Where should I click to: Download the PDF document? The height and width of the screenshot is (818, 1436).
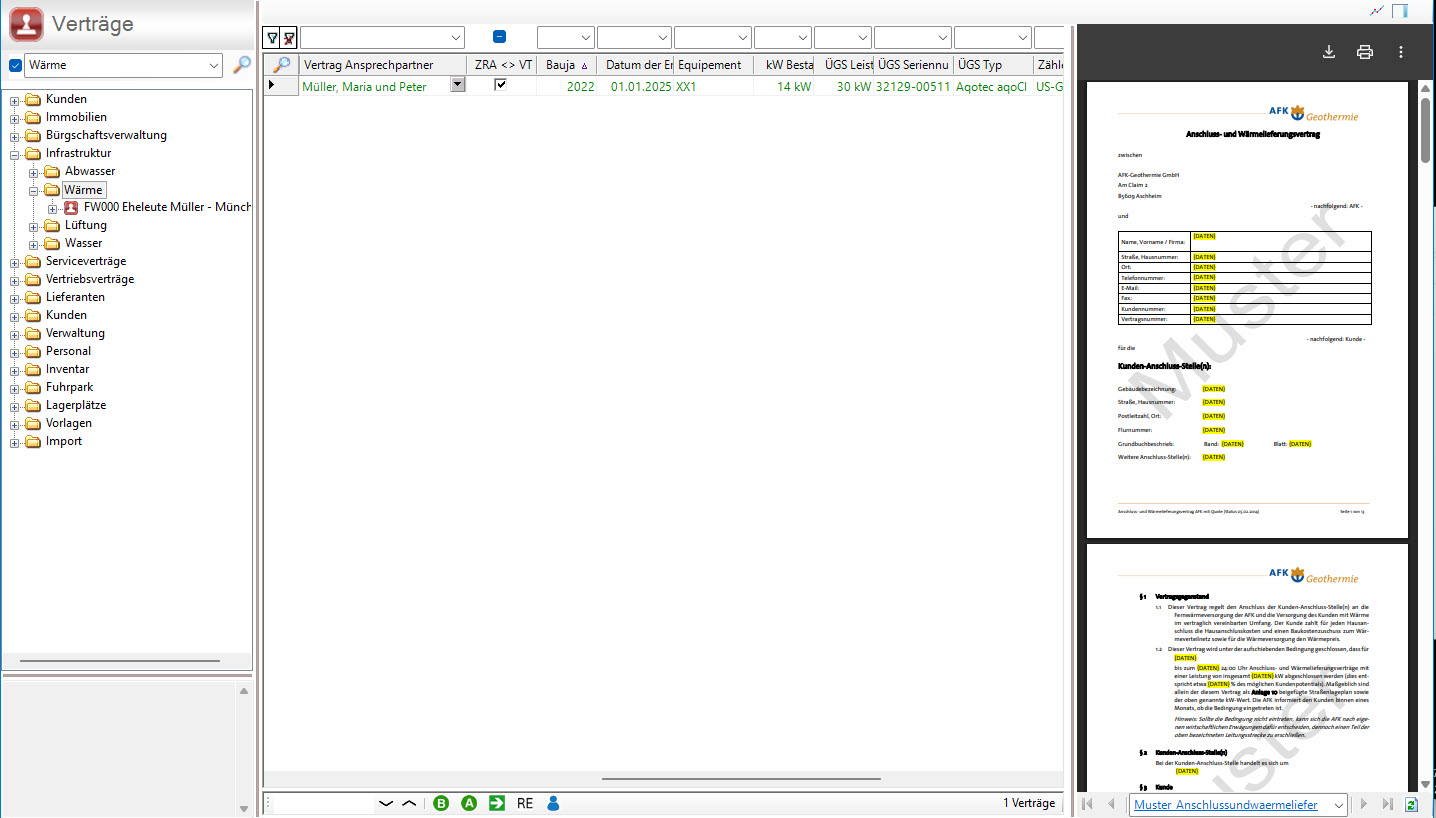click(1329, 52)
